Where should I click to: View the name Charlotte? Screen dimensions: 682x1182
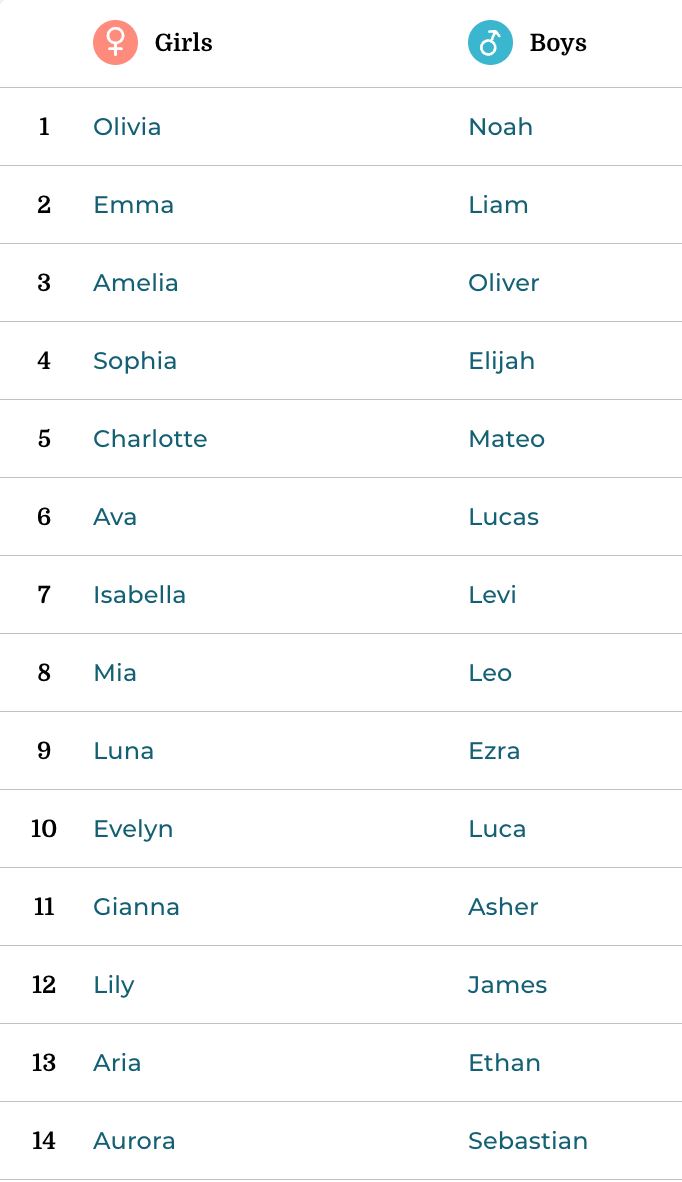pyautogui.click(x=150, y=439)
